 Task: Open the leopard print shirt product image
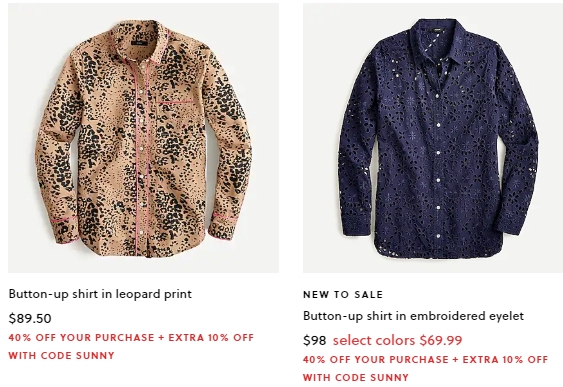(x=143, y=138)
